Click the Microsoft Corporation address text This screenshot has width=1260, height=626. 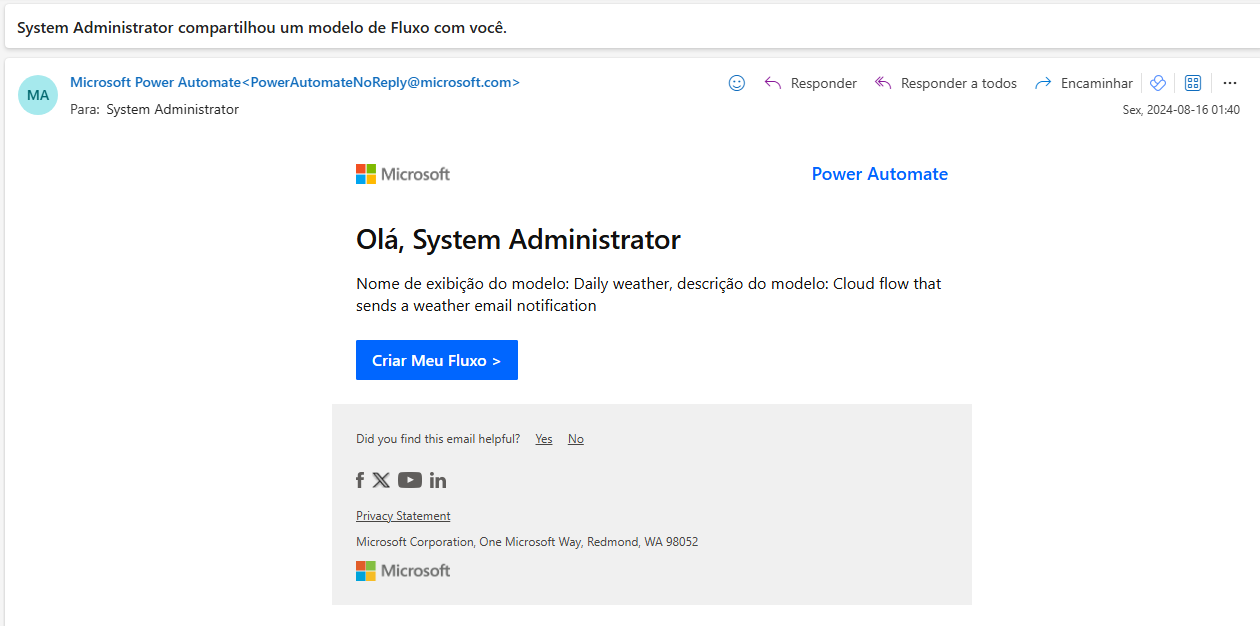pyautogui.click(x=527, y=542)
